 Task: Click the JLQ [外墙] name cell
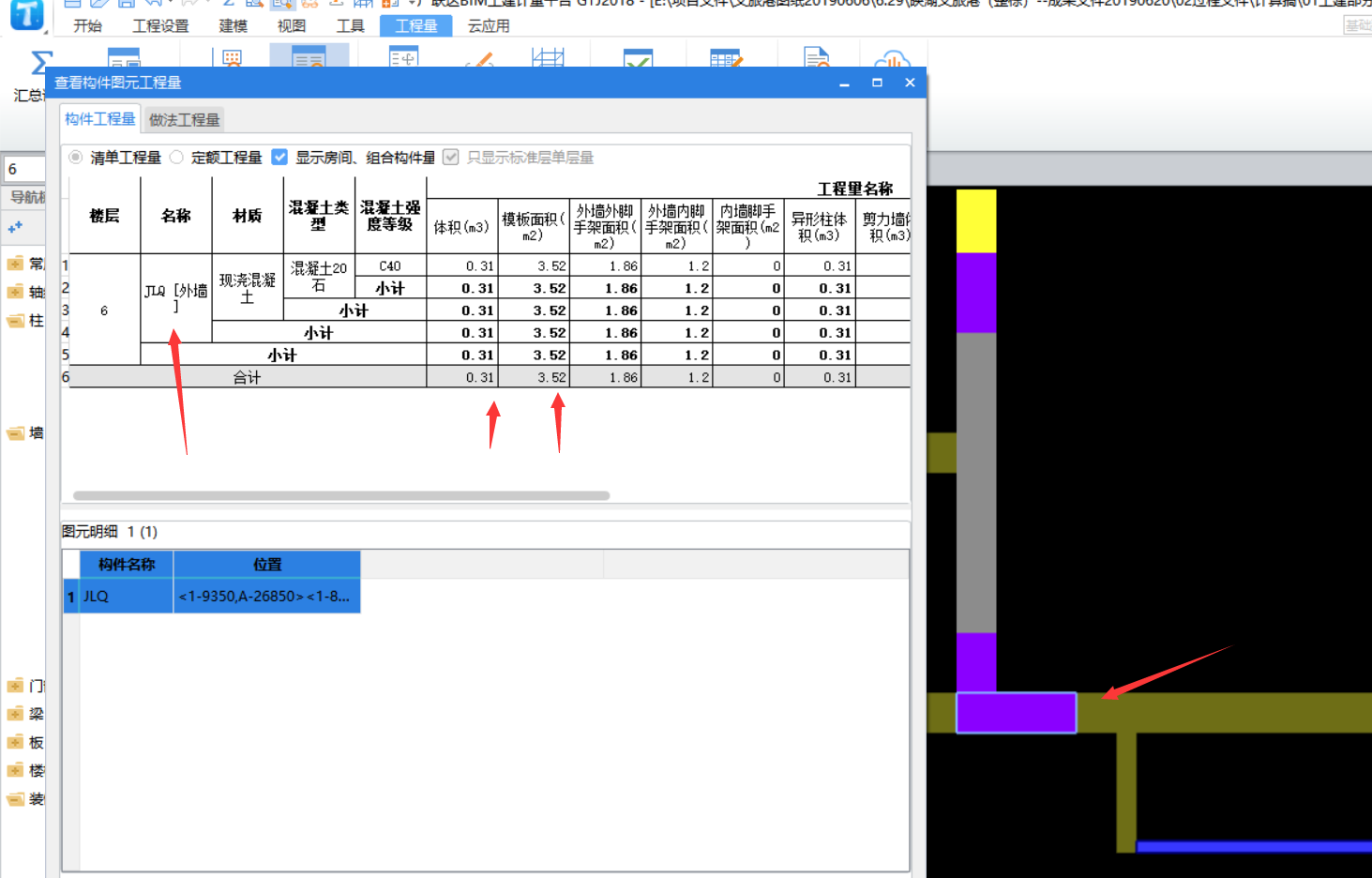click(x=176, y=298)
